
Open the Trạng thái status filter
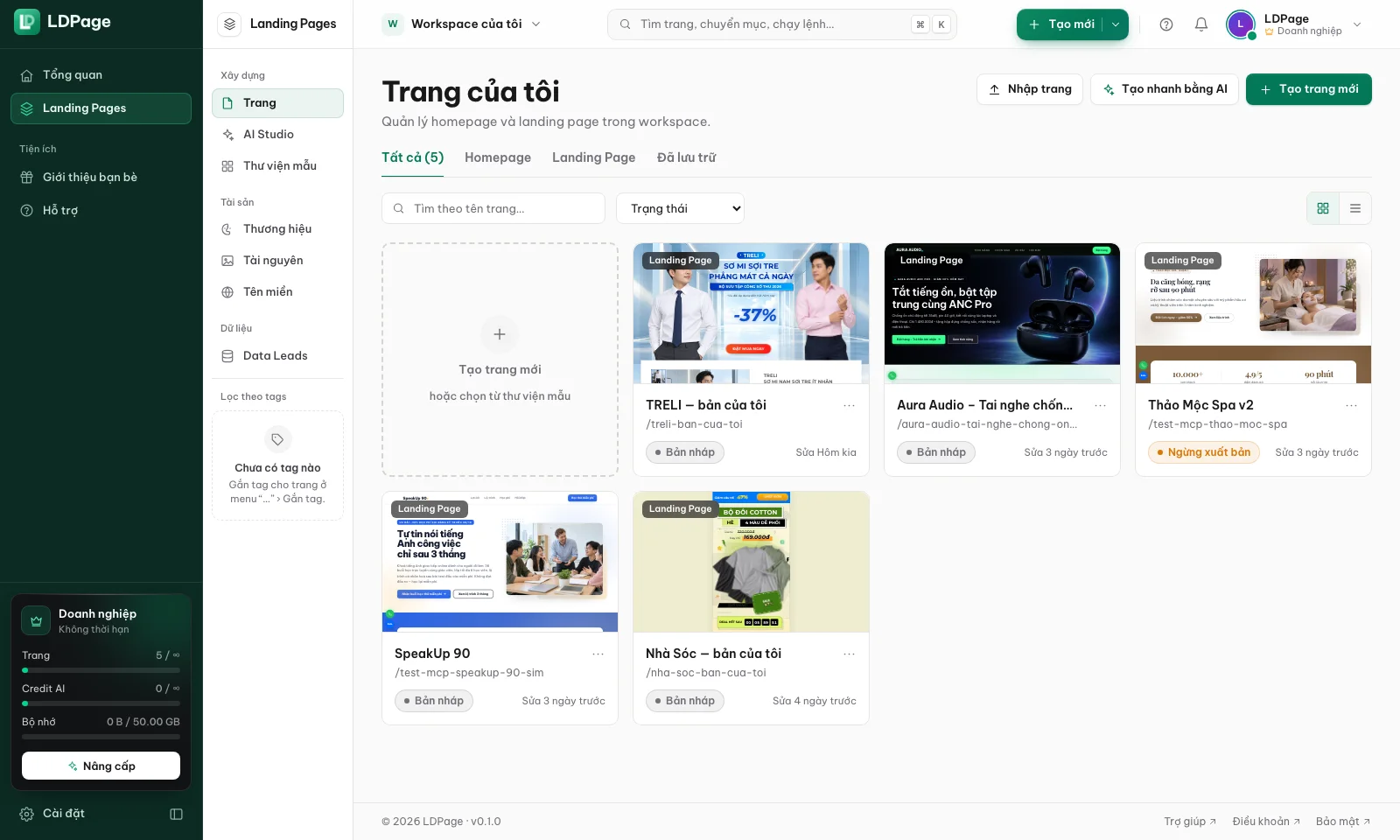680,208
